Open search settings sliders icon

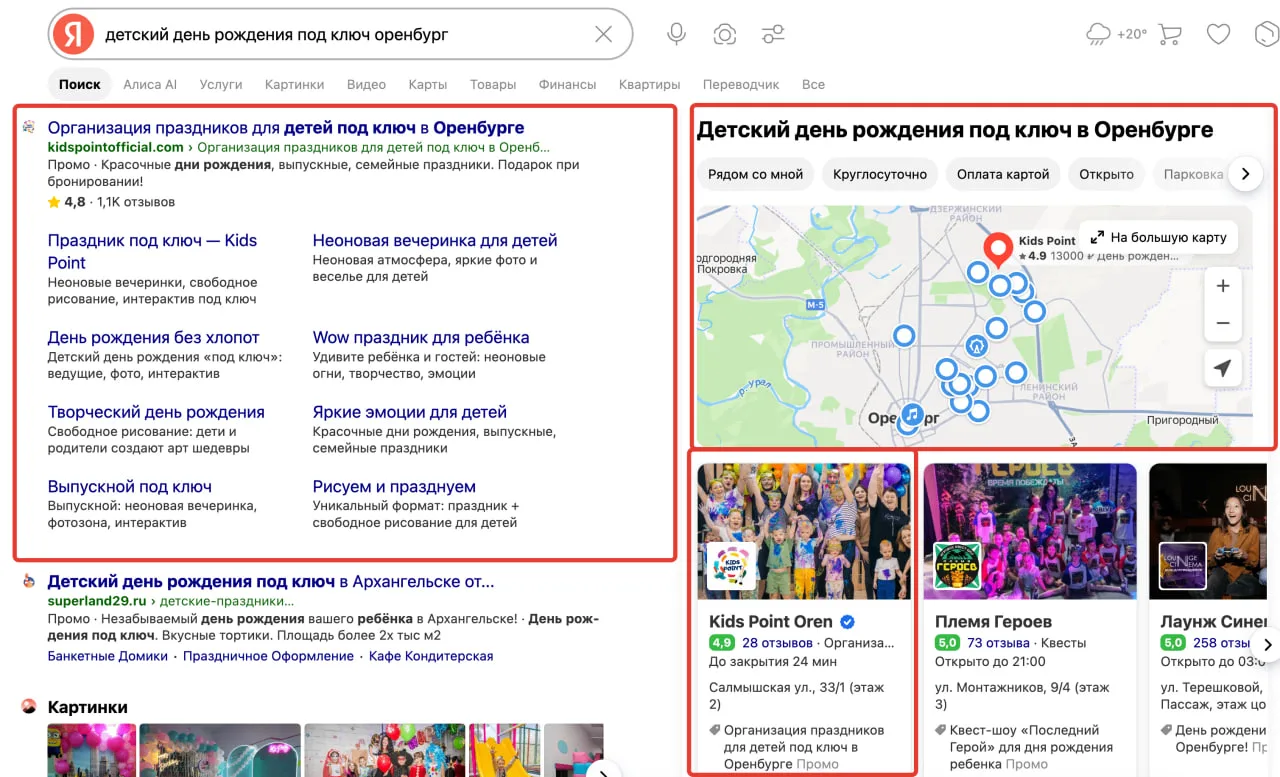tap(773, 34)
